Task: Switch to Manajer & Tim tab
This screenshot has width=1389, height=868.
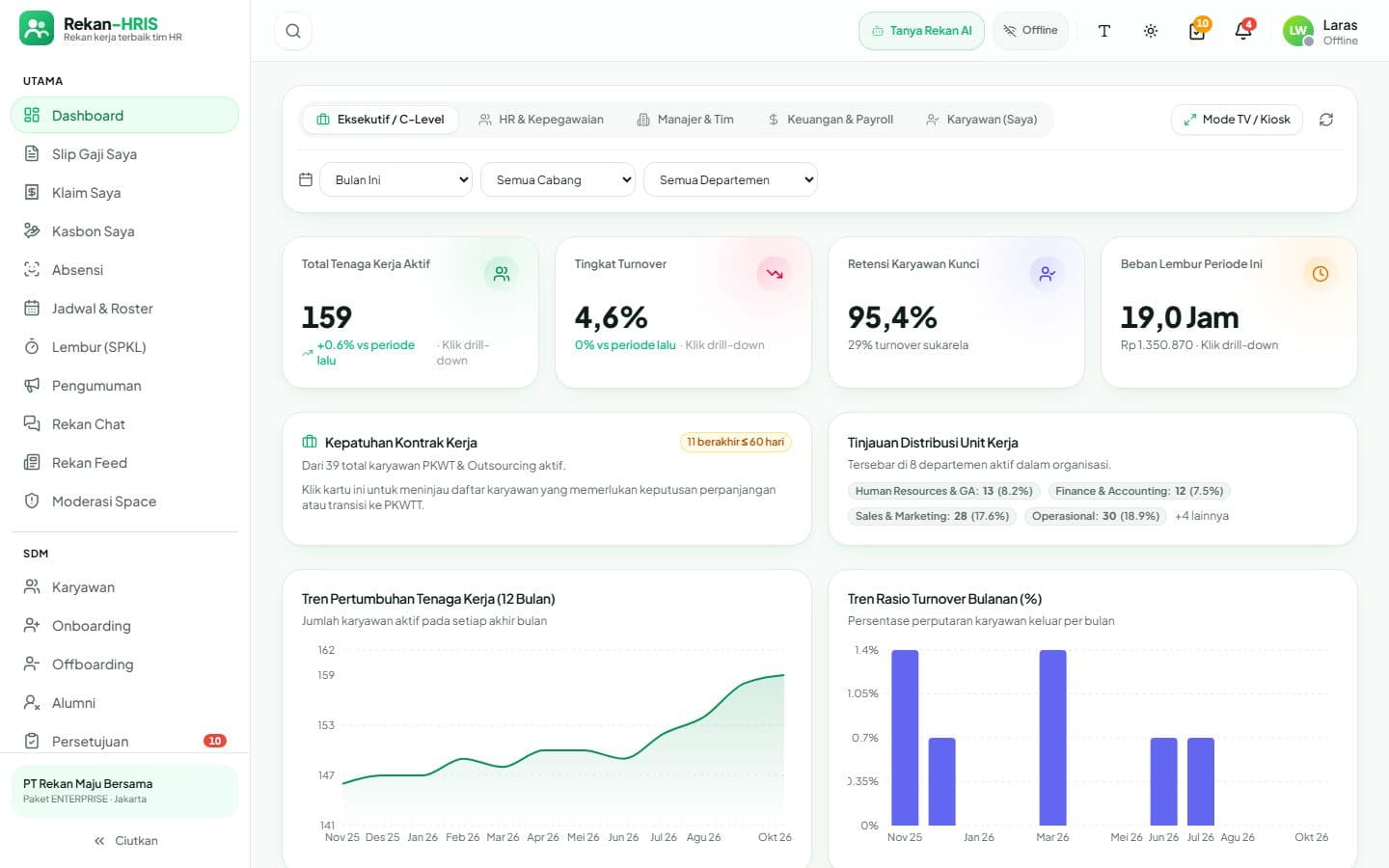Action: point(685,120)
